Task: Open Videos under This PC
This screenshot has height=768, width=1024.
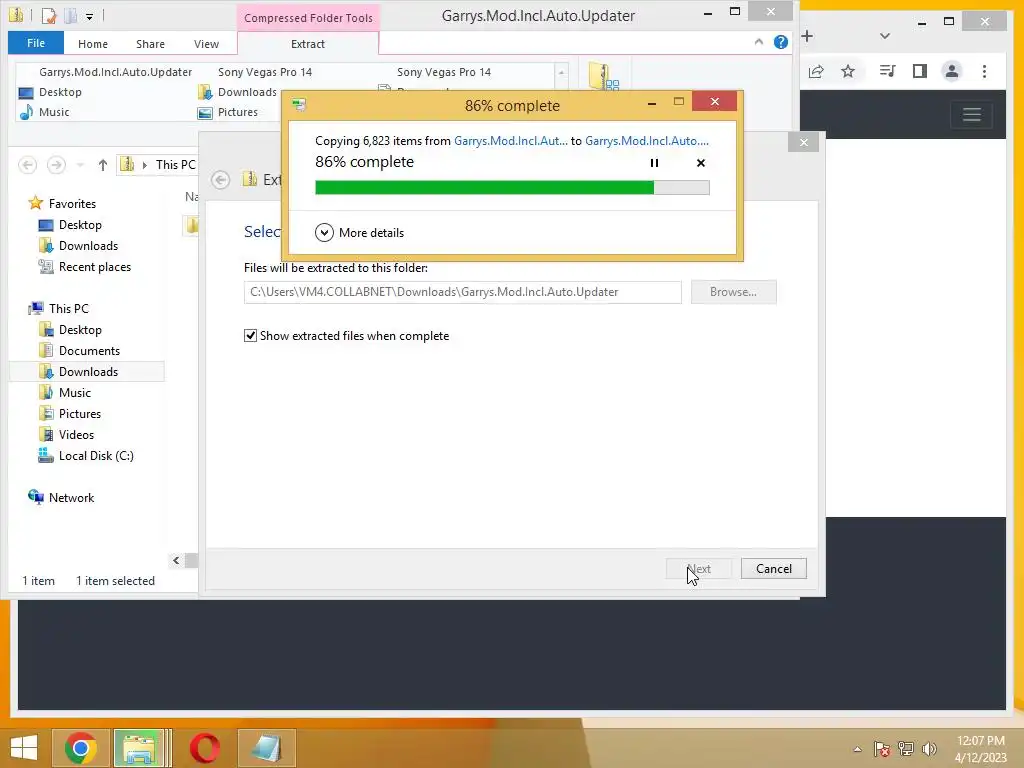Action: 67,434
